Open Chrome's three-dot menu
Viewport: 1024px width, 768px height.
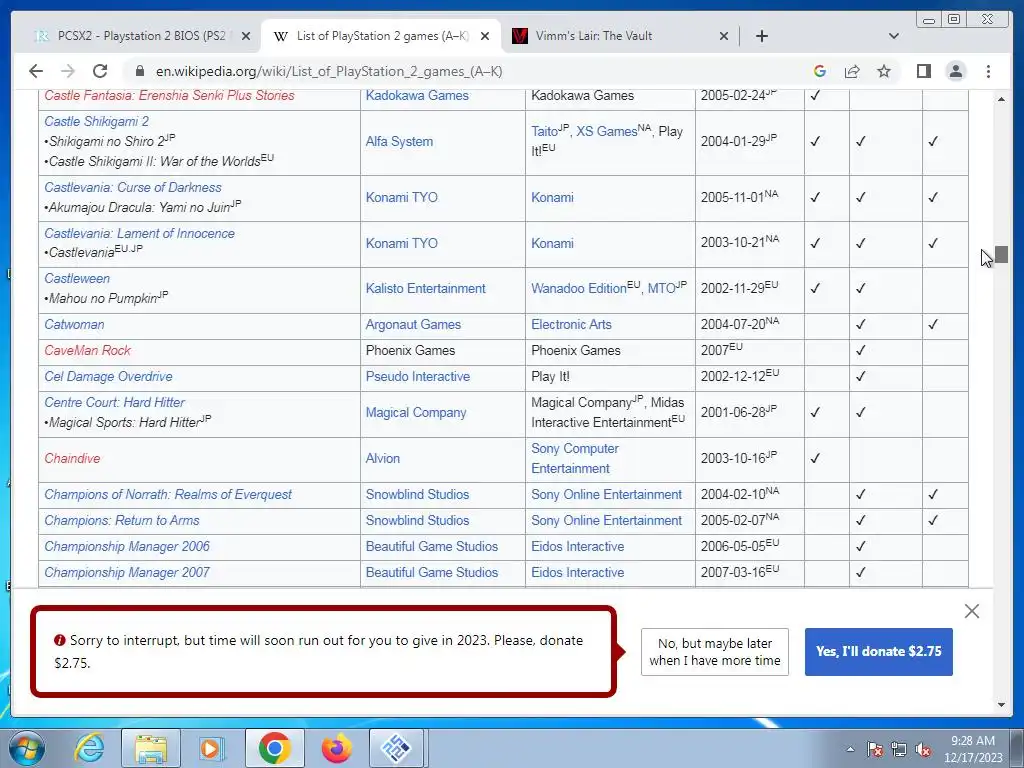988,71
